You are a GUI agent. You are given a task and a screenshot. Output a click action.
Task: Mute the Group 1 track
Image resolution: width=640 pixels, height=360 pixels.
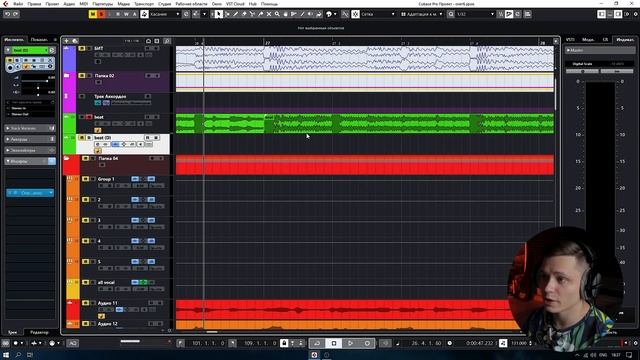tap(85, 179)
